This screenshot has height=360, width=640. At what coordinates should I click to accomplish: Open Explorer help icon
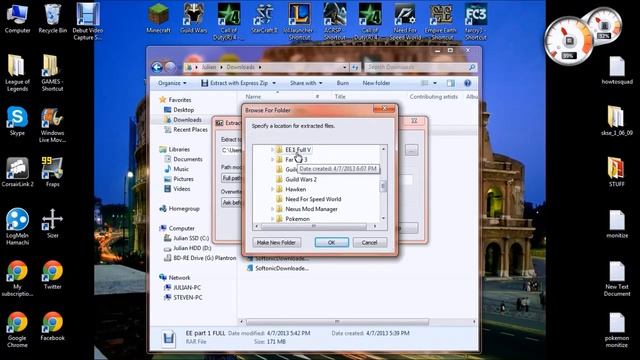pos(467,83)
